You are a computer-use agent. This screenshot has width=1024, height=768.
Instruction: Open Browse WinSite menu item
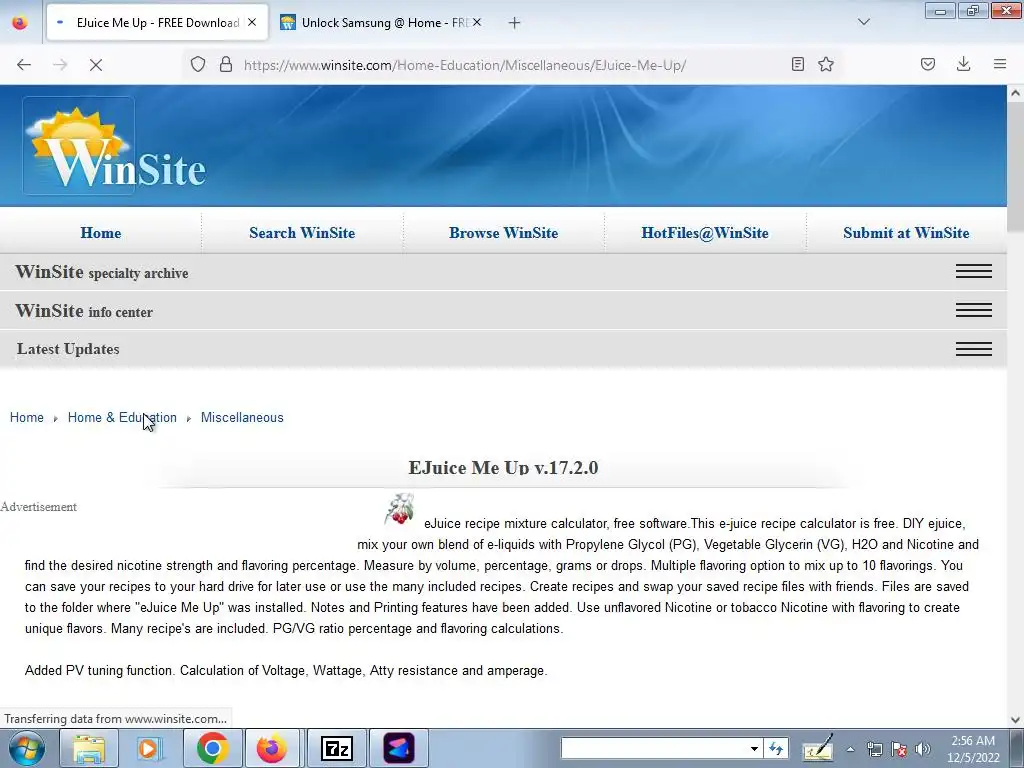click(x=504, y=233)
